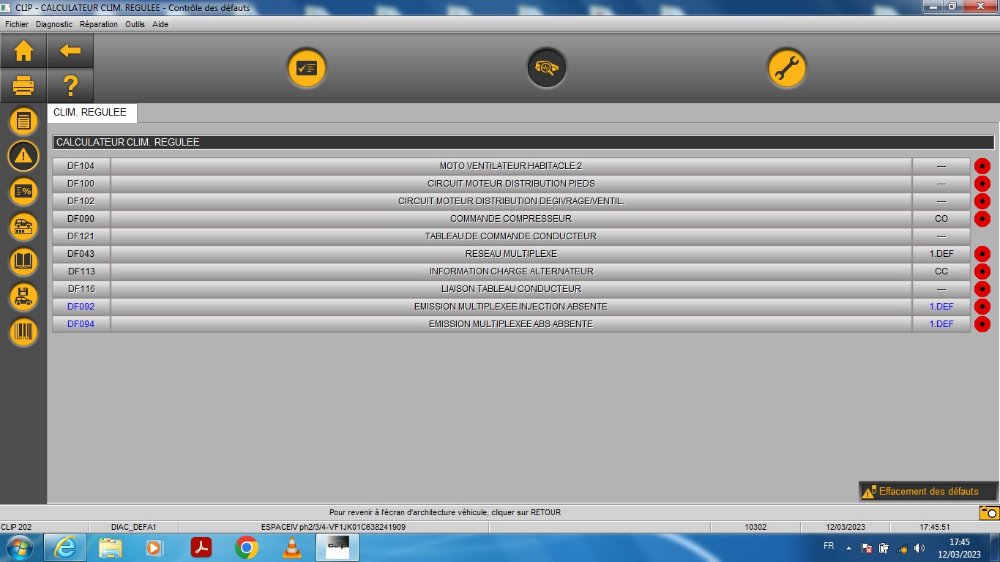Click Effacement des défauts button
The width and height of the screenshot is (1000, 562).
coord(928,491)
